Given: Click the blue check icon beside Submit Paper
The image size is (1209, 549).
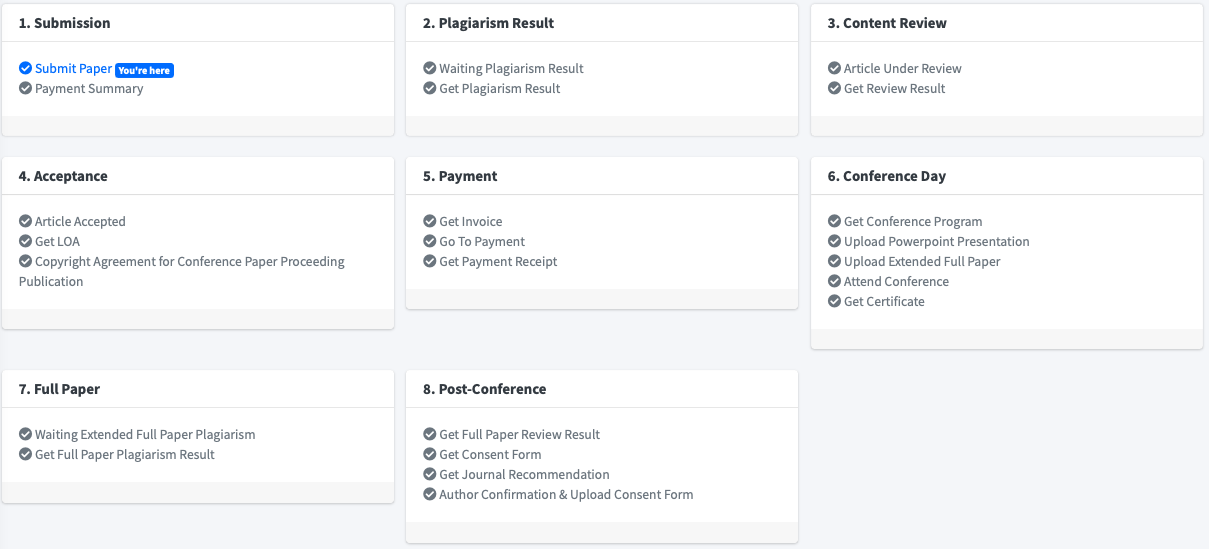Looking at the screenshot, I should tap(26, 68).
